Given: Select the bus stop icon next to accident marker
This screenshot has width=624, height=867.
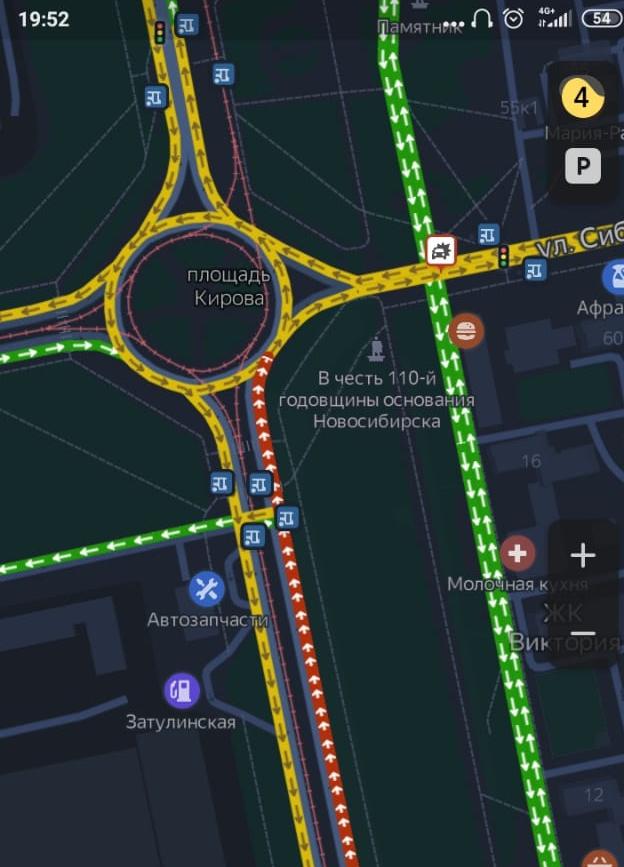Looking at the screenshot, I should pyautogui.click(x=488, y=234).
